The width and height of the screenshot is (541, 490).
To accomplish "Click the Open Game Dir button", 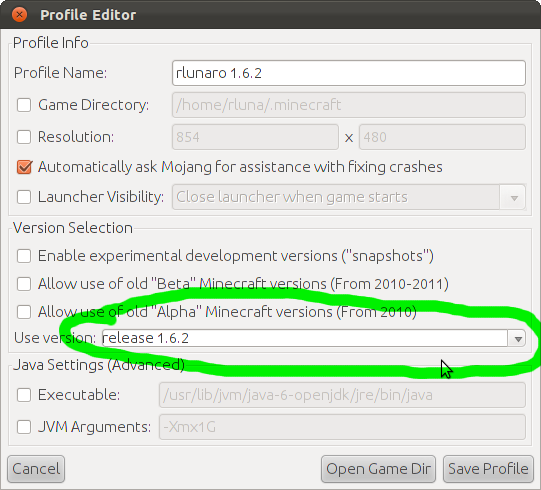I will 378,469.
